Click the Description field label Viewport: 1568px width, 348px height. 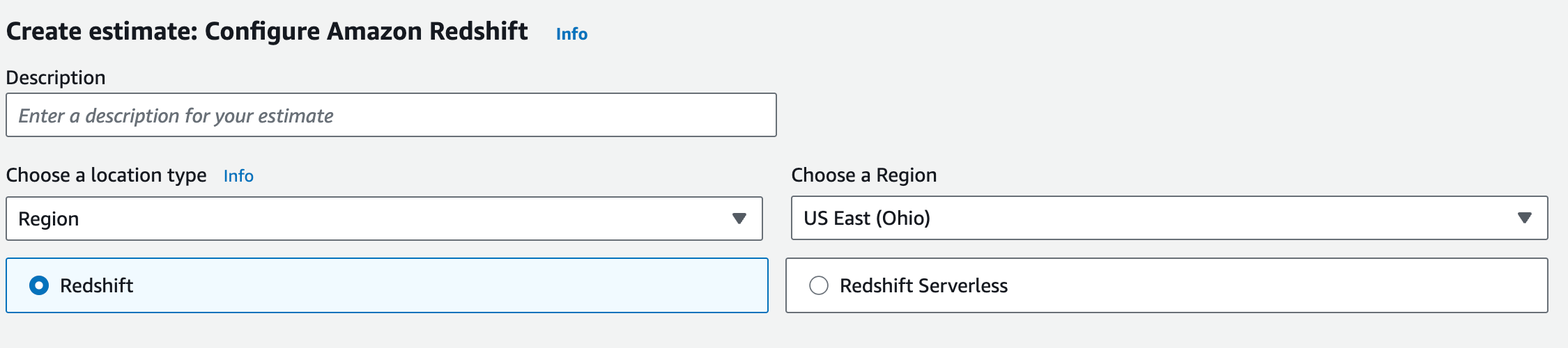click(x=56, y=78)
